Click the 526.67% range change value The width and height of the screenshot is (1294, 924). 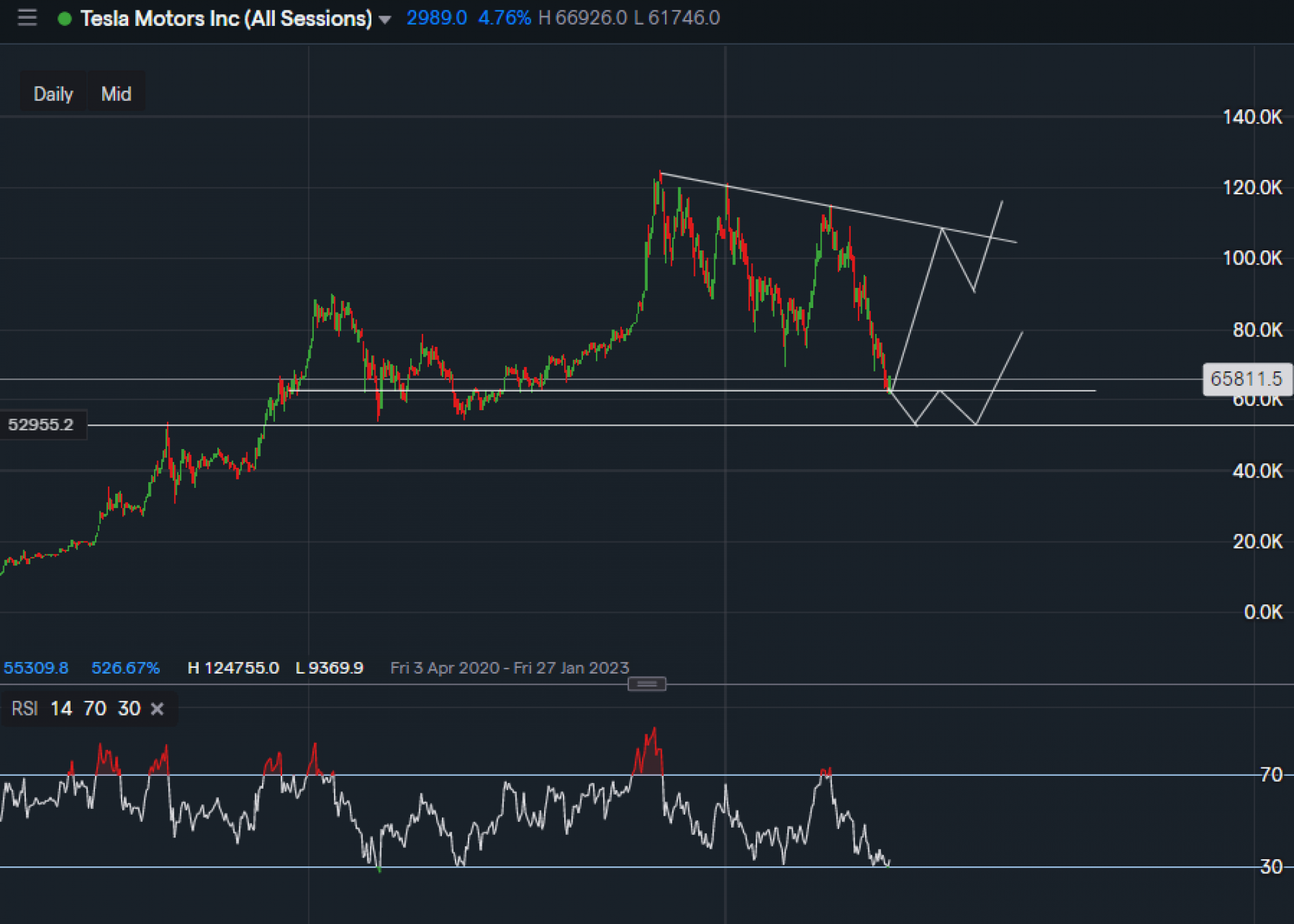pyautogui.click(x=126, y=668)
